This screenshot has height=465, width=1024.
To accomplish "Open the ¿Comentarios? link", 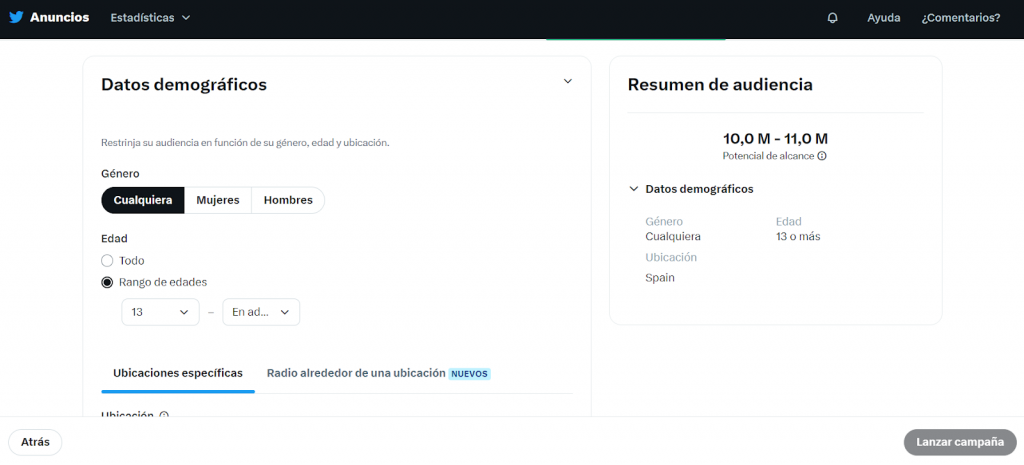I will 961,18.
